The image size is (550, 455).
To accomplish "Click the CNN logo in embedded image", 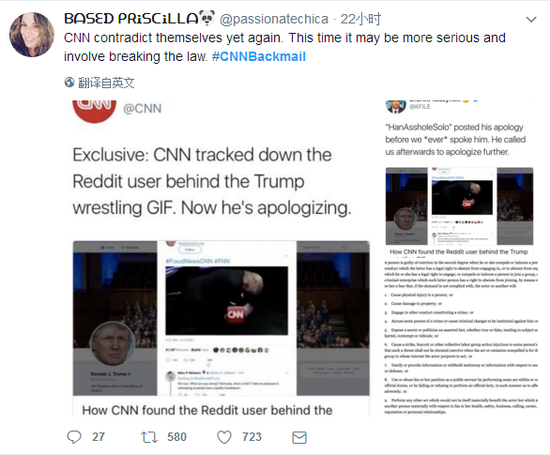I will [x=94, y=111].
